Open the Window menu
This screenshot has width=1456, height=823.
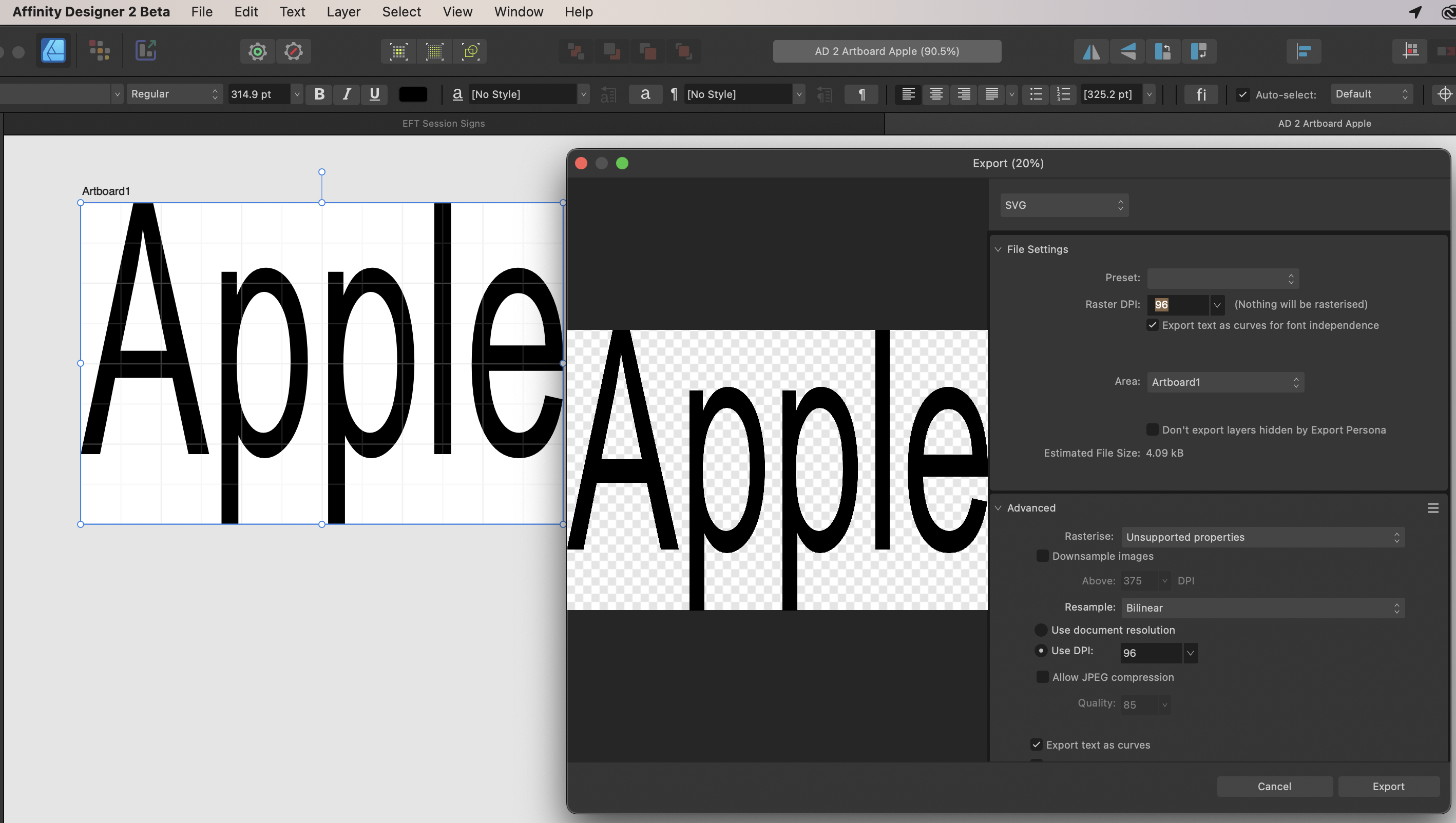[x=519, y=12]
